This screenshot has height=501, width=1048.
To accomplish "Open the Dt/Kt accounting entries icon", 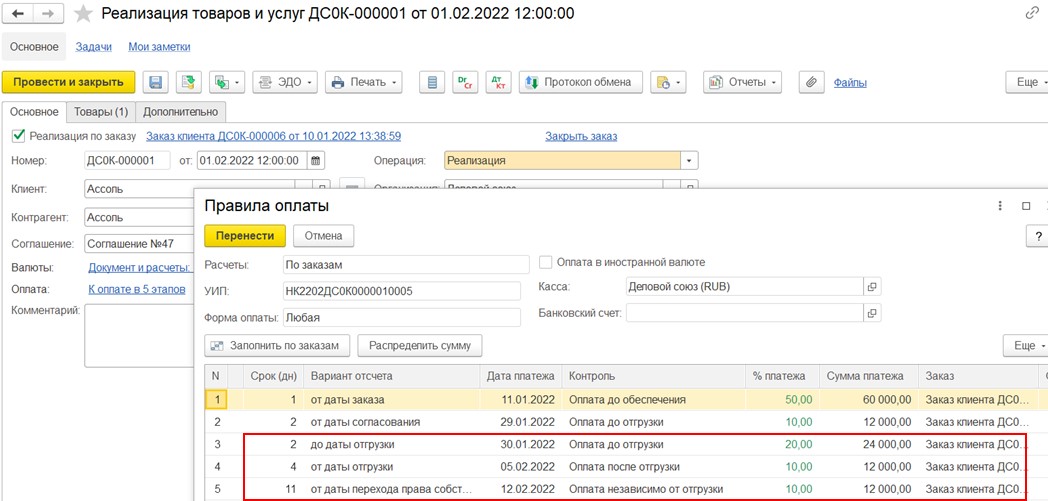I will click(497, 82).
